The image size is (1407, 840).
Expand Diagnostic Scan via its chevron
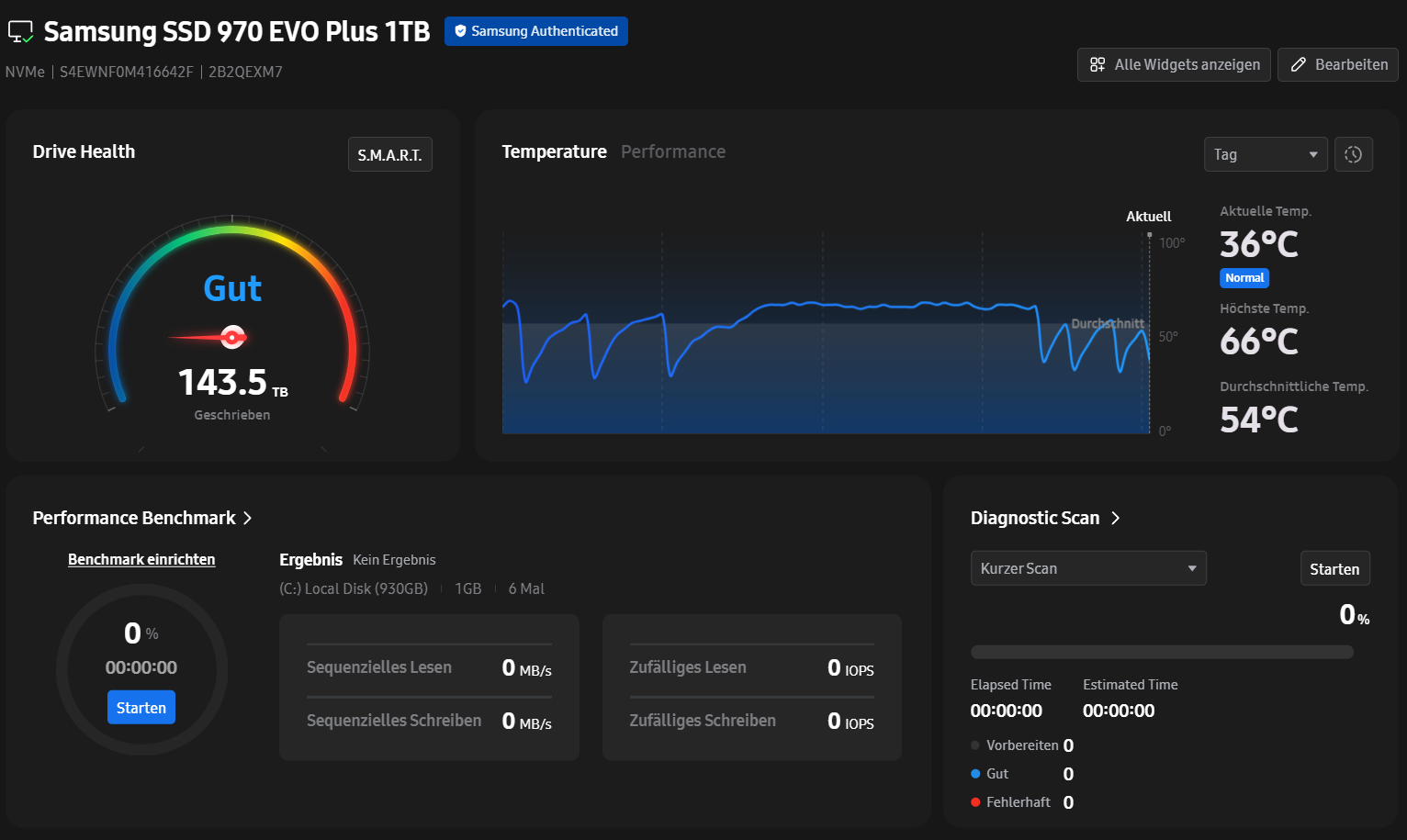click(x=1115, y=518)
